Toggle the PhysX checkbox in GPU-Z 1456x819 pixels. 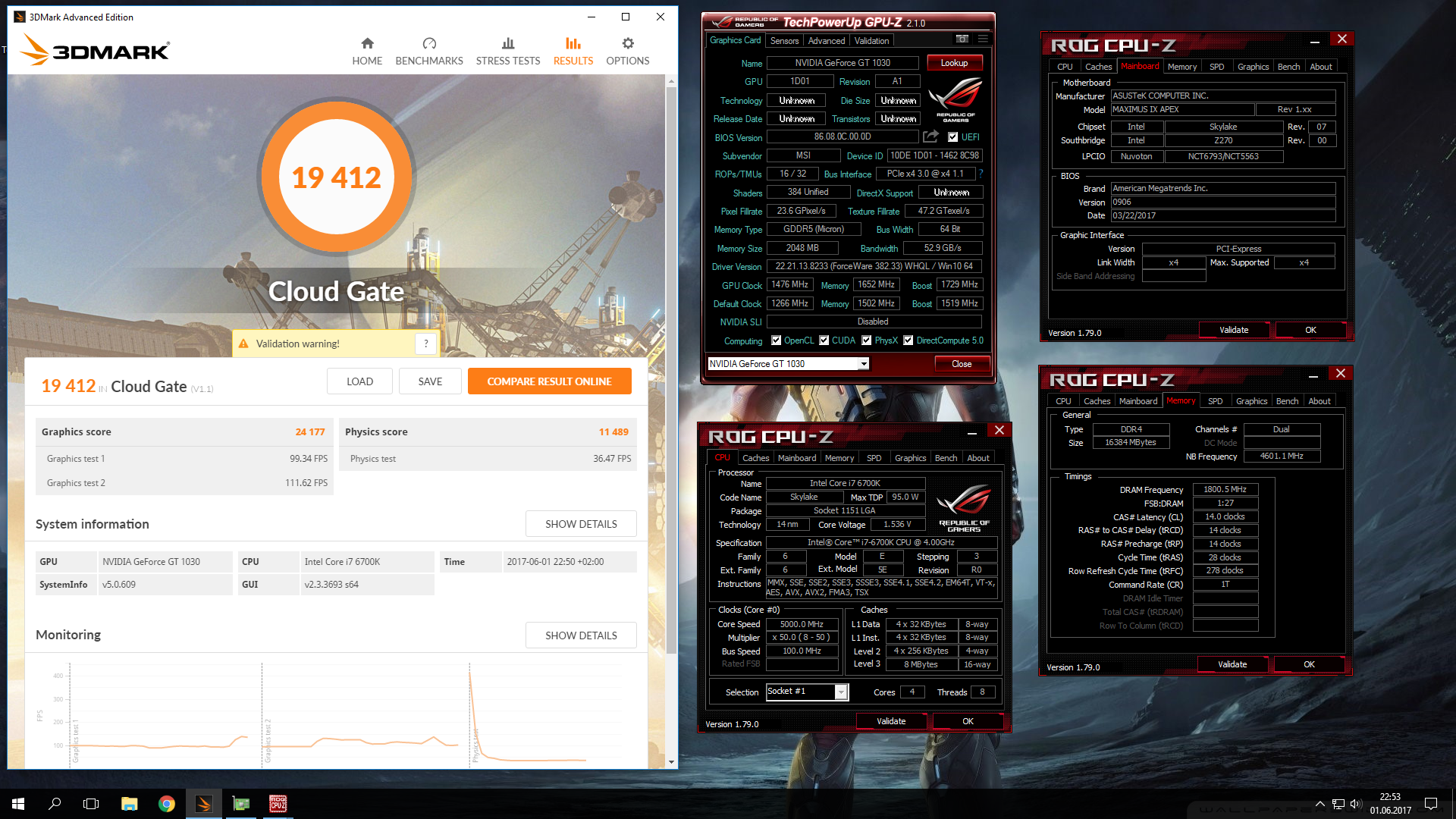(x=867, y=340)
